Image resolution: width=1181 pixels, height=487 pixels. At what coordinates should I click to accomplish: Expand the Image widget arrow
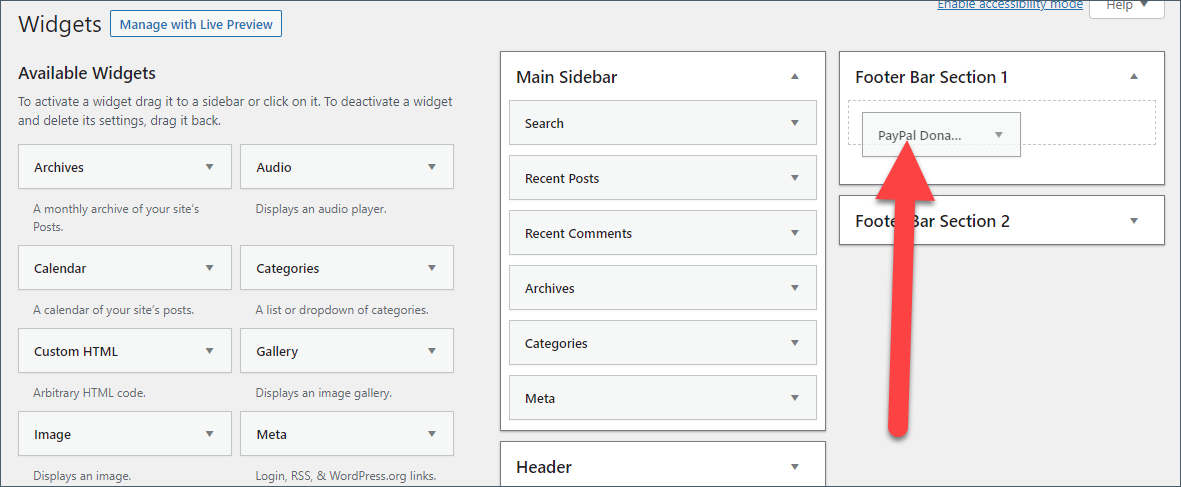pos(209,434)
